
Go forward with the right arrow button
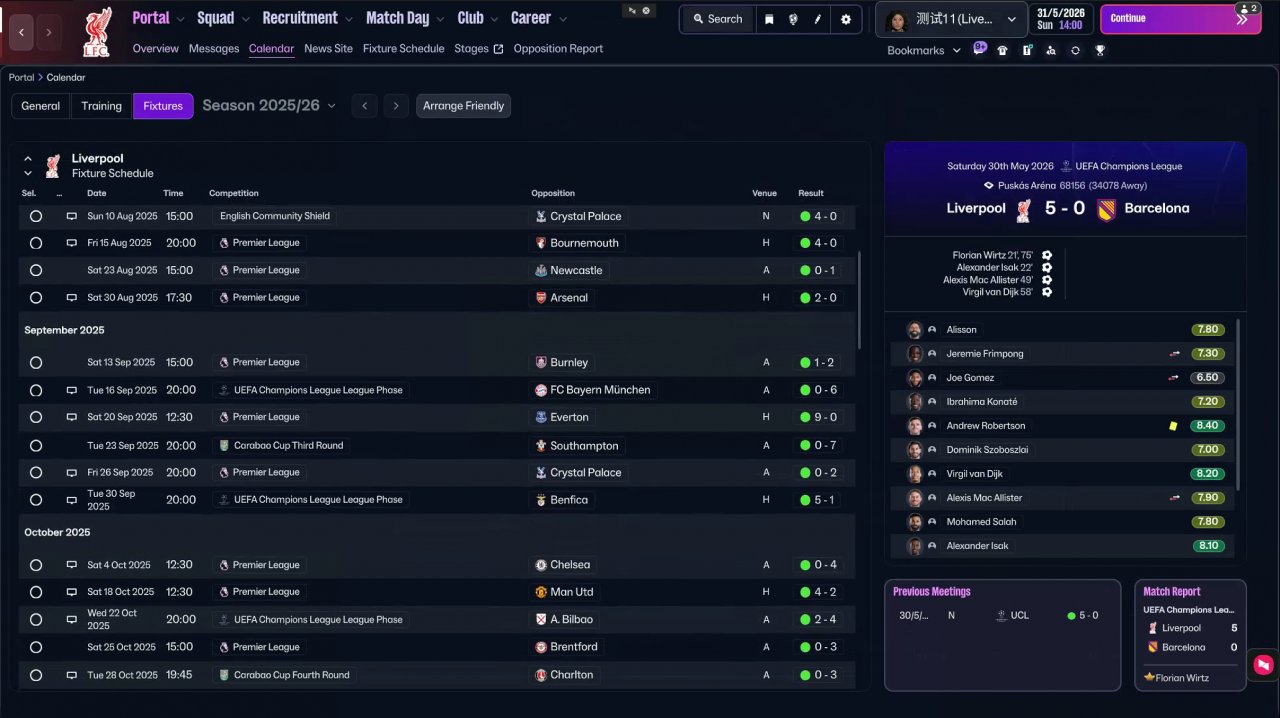click(x=49, y=32)
